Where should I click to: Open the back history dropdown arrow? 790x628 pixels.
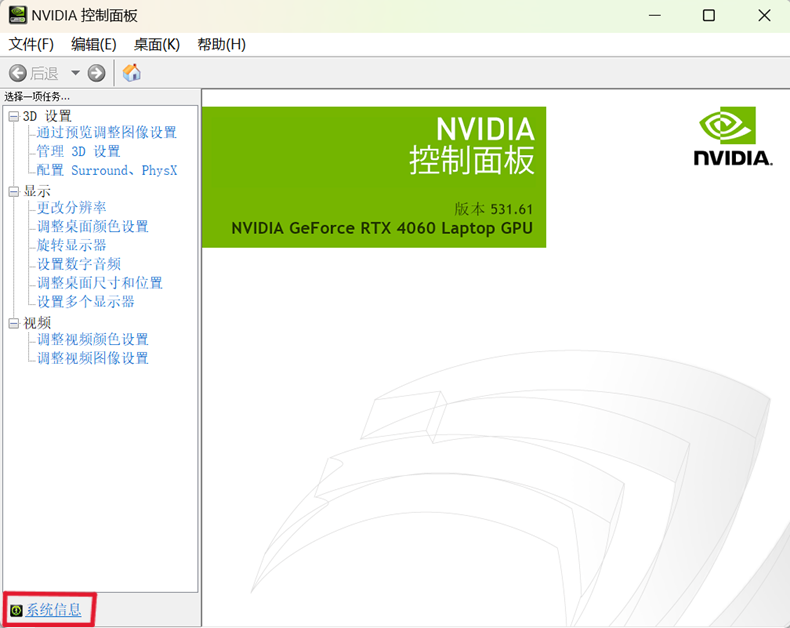pyautogui.click(x=75, y=73)
